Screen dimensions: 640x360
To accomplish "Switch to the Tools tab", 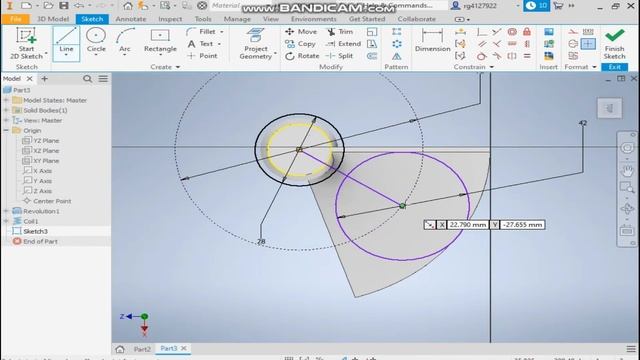I will click(x=203, y=19).
